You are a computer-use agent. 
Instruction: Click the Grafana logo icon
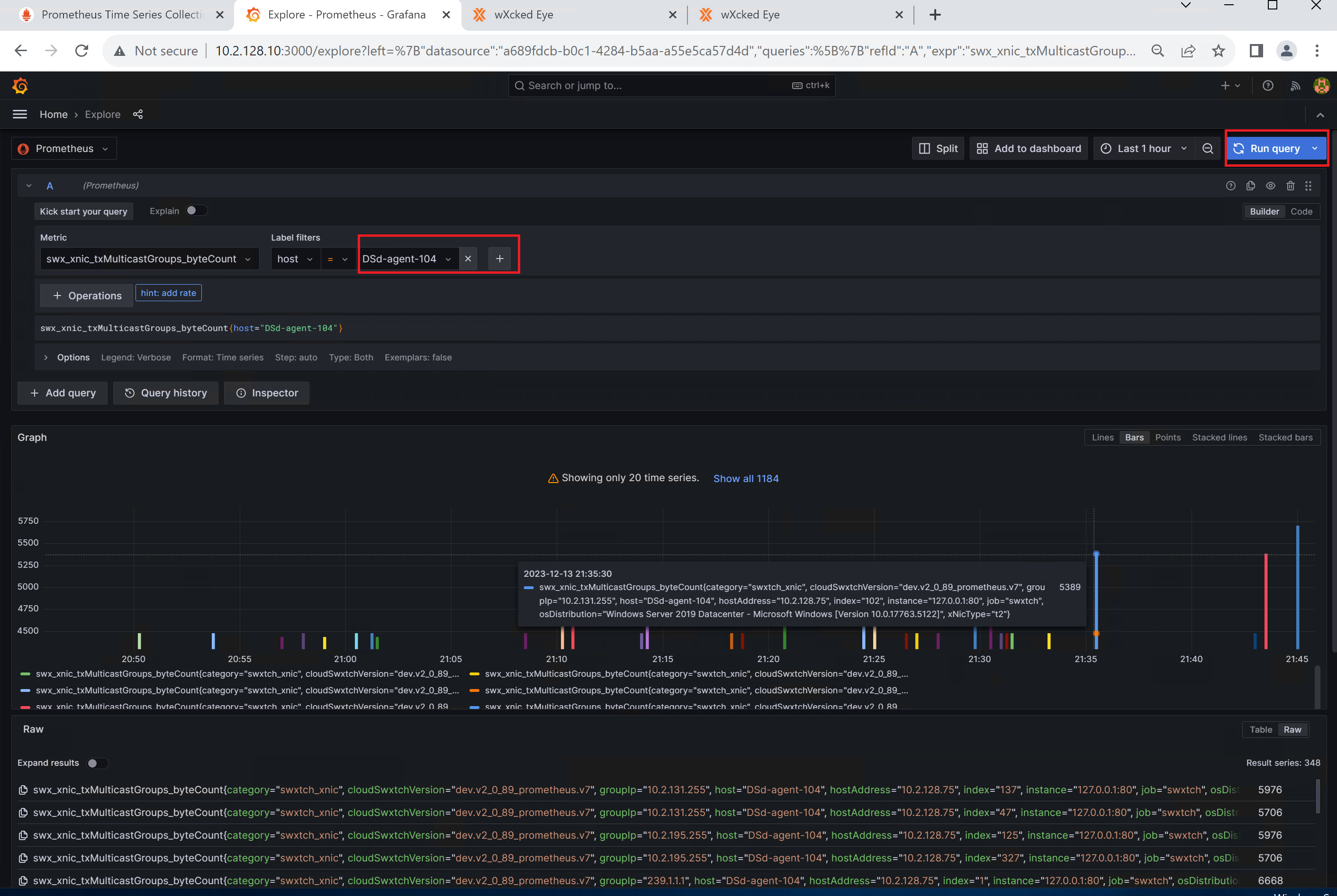point(20,86)
